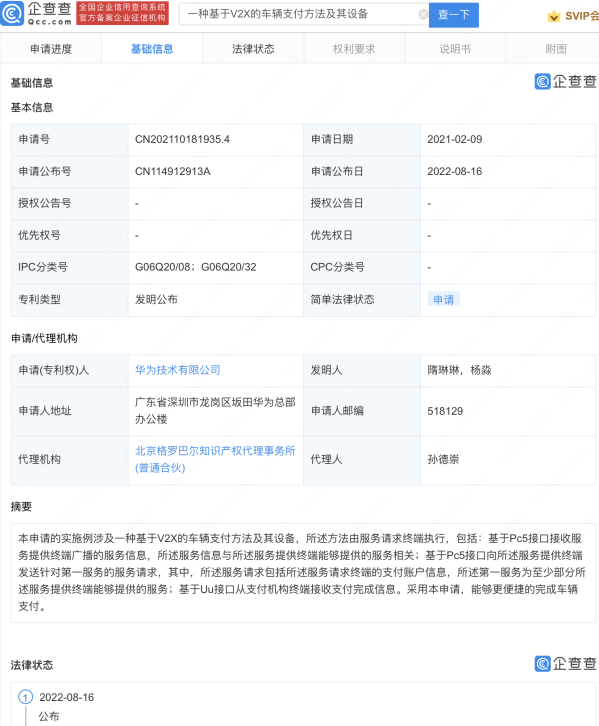Click the 公布 timeline entry
The image size is (599, 726).
point(49,716)
